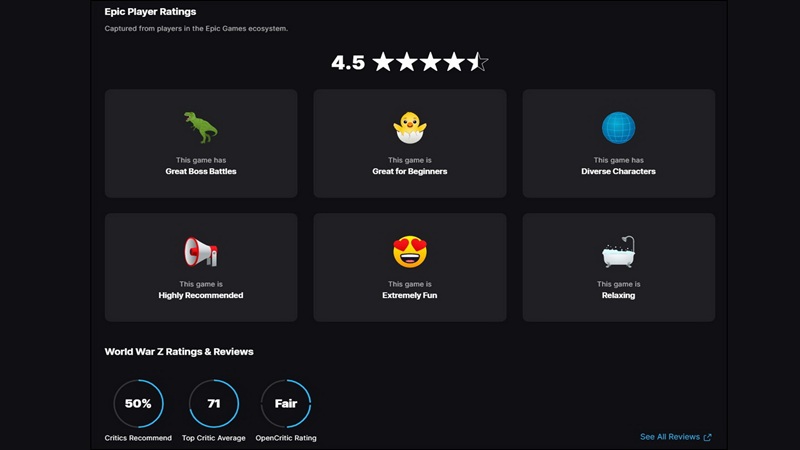Click the bathtub icon for Relaxing

pos(618,252)
